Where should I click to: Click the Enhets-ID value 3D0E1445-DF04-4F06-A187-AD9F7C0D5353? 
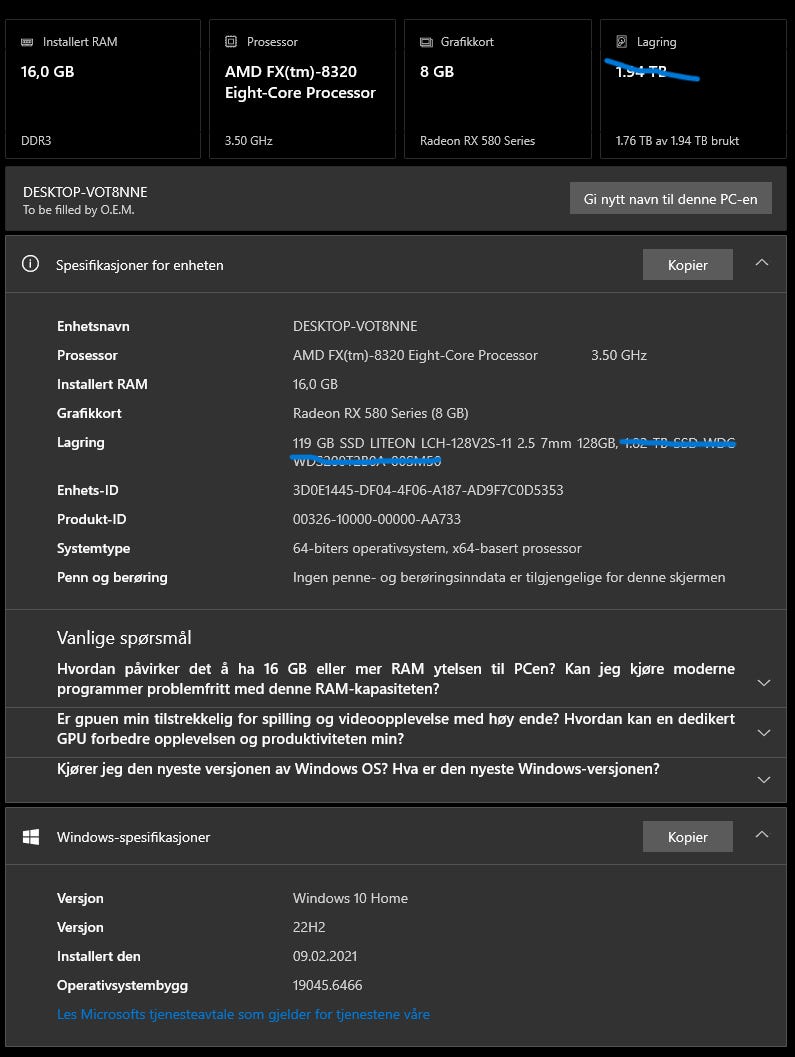(x=428, y=490)
